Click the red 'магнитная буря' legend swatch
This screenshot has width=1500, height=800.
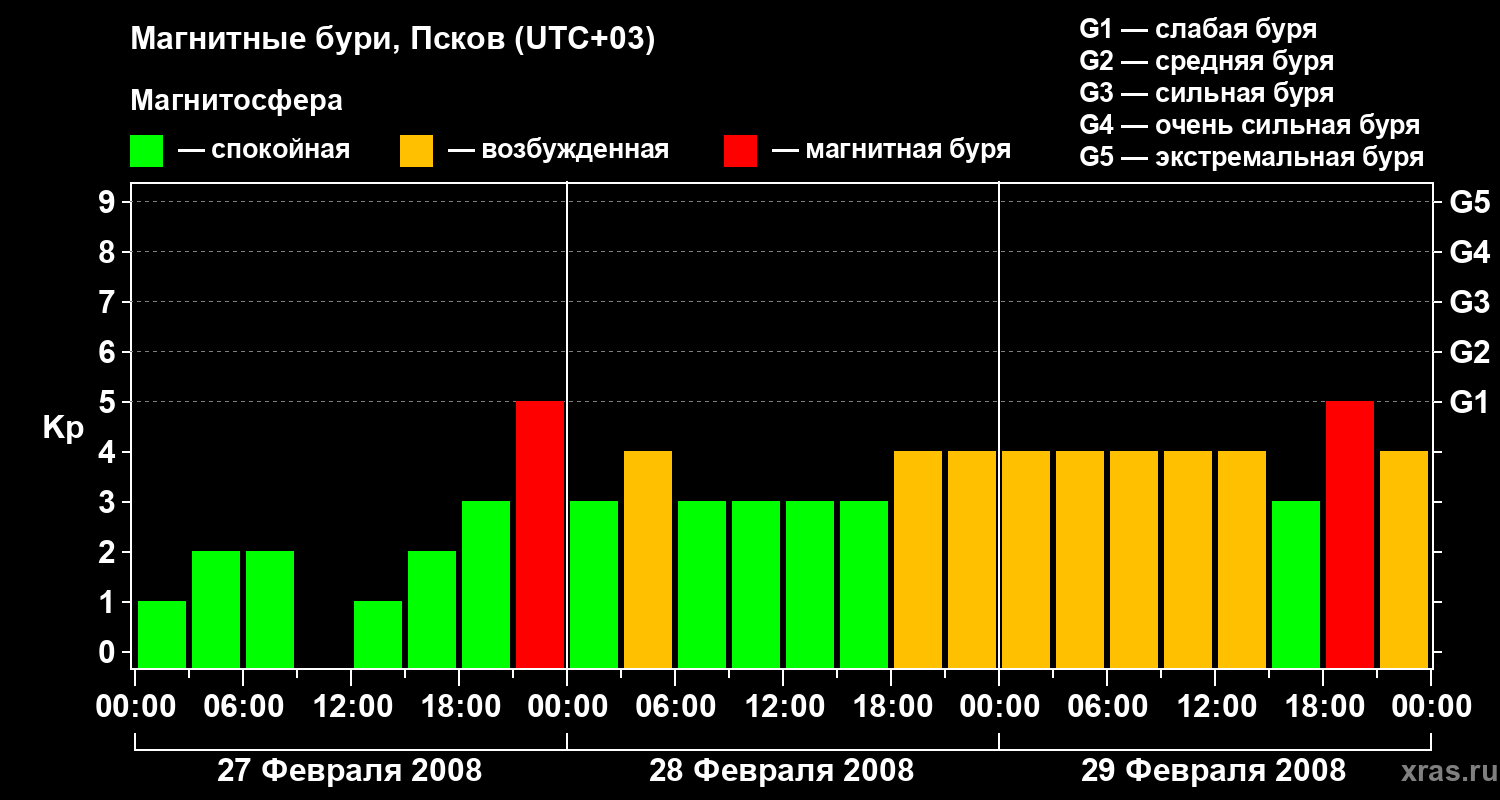click(x=740, y=151)
